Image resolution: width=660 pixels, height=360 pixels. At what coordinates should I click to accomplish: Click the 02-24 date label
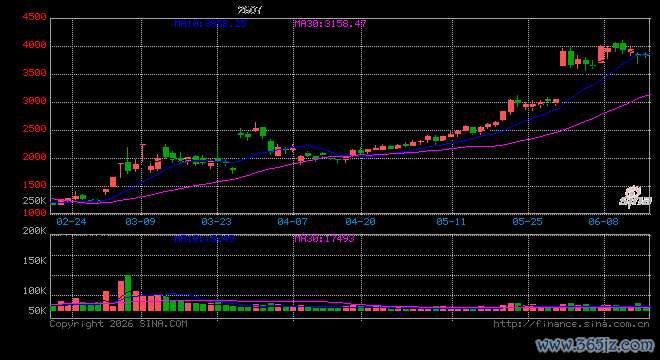coord(71,221)
